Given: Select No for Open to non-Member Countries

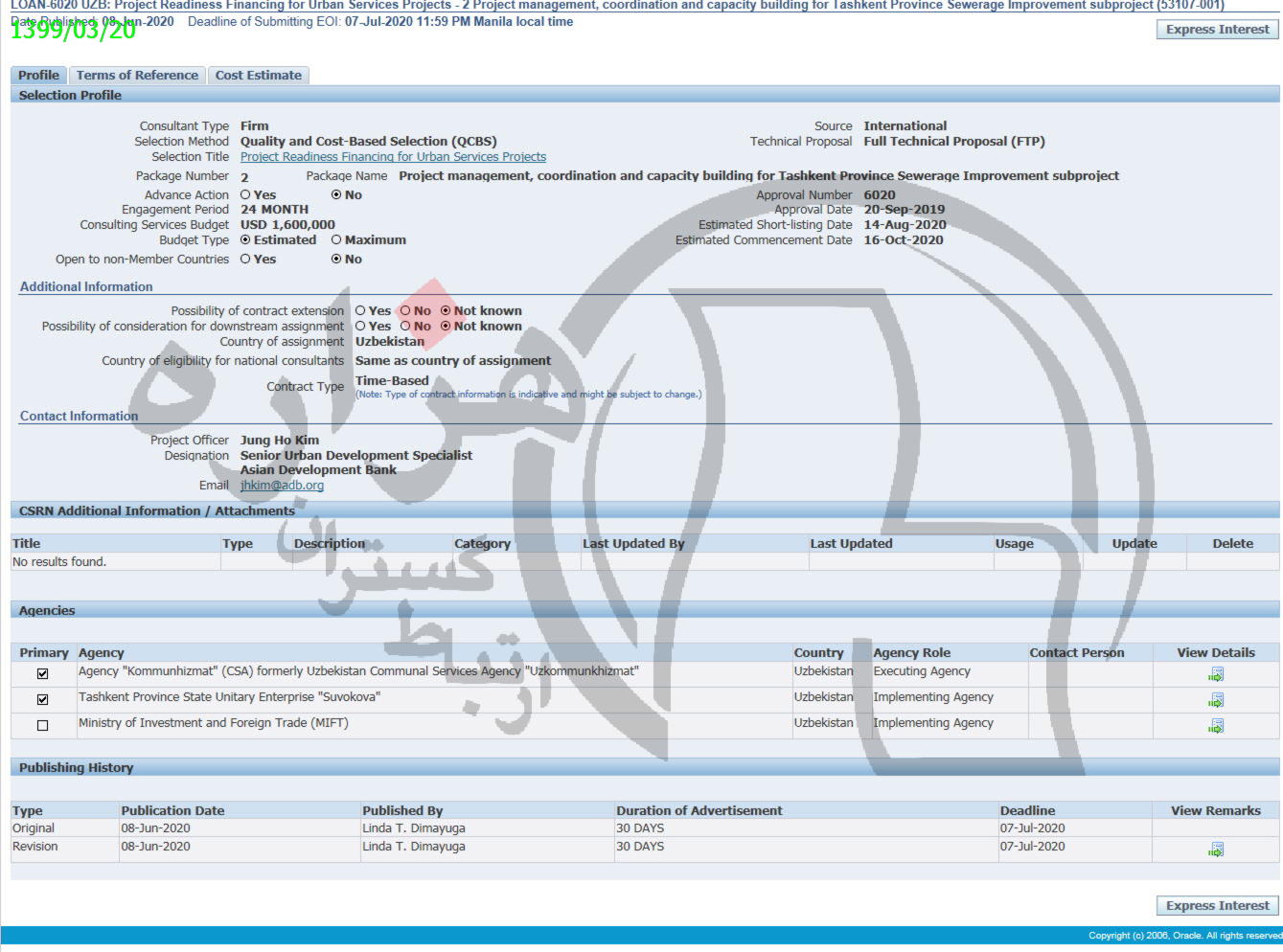Looking at the screenshot, I should [336, 259].
